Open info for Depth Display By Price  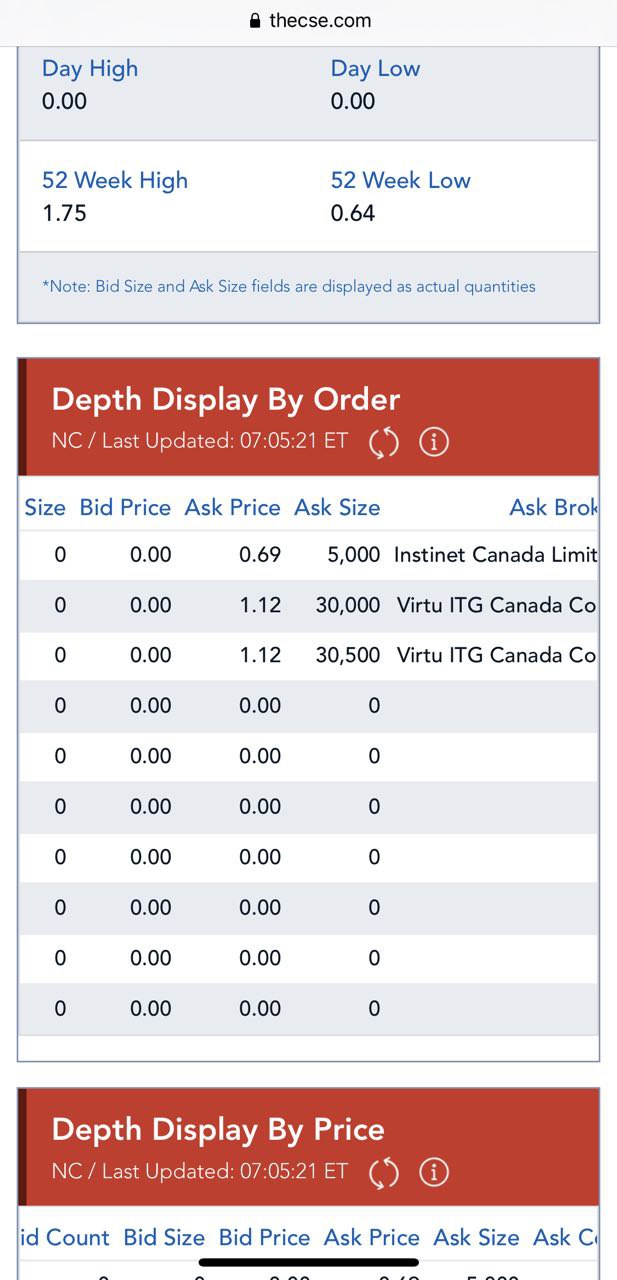click(433, 1172)
